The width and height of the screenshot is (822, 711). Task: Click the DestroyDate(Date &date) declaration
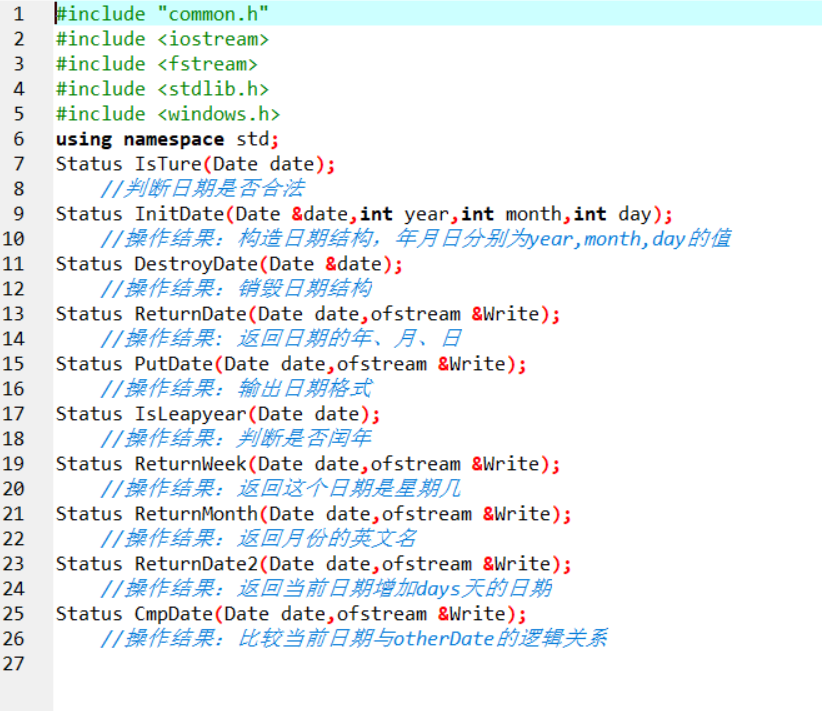point(229,264)
